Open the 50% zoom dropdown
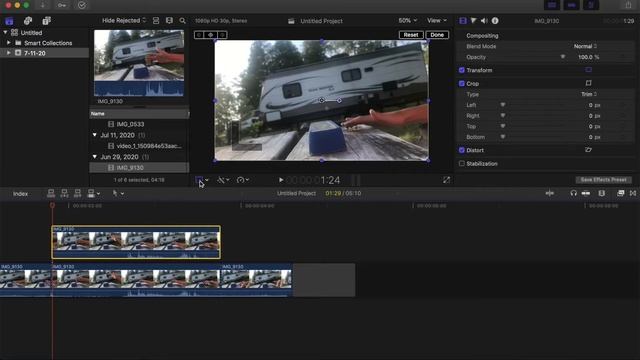The image size is (640, 360). click(408, 20)
